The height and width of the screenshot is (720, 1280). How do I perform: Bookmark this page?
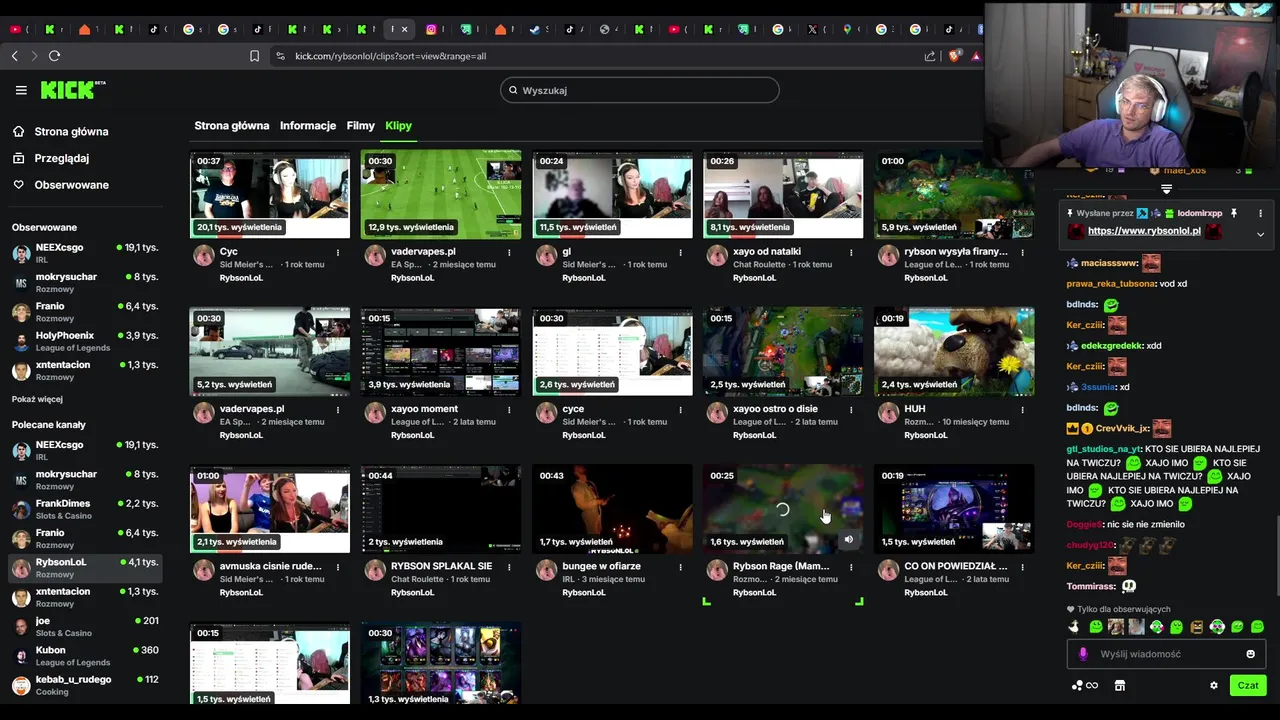255,56
